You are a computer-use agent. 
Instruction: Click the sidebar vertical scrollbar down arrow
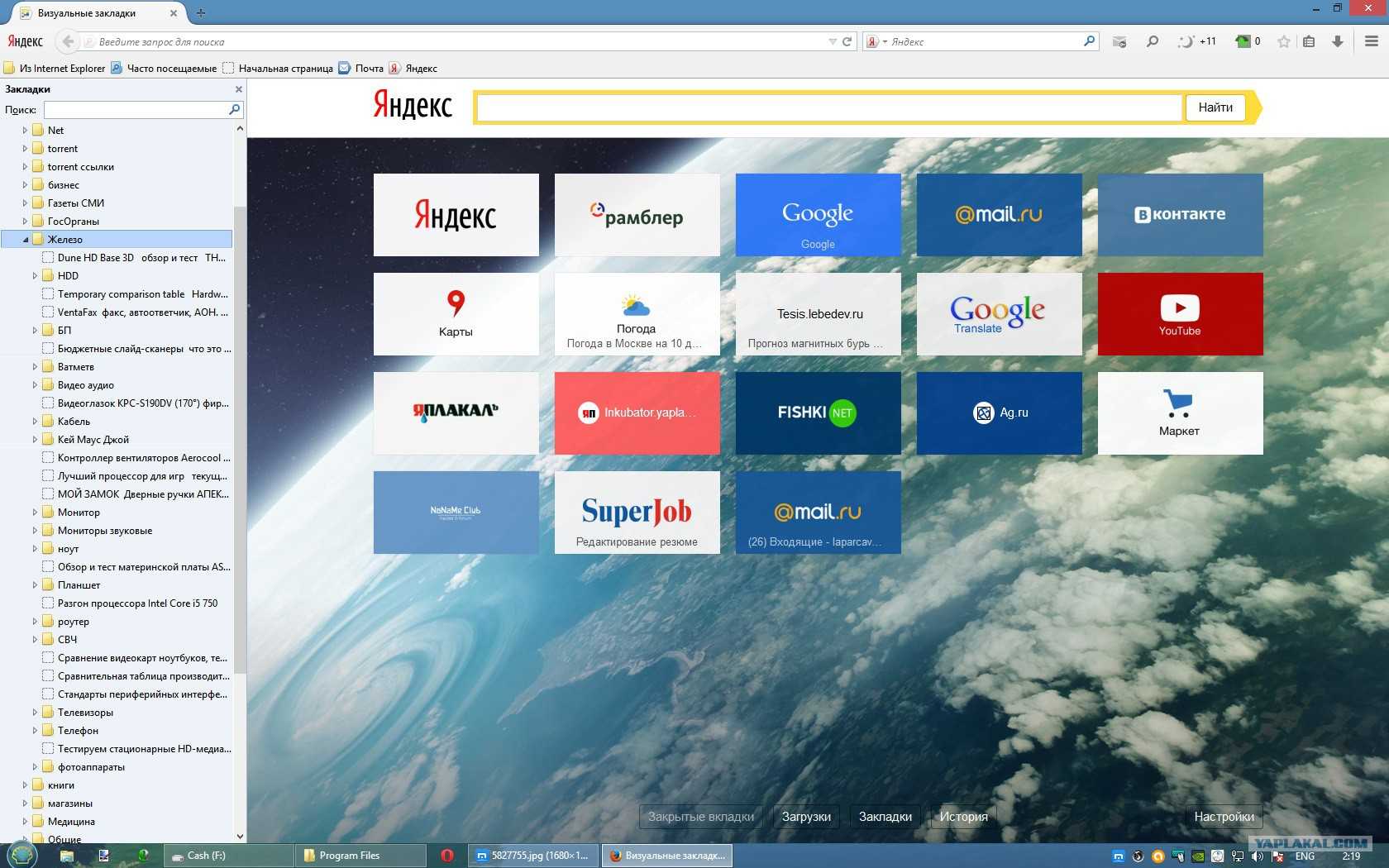[x=240, y=836]
